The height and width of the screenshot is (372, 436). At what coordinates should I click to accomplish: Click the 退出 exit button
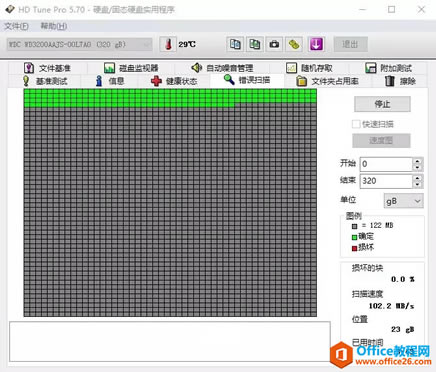tap(351, 44)
